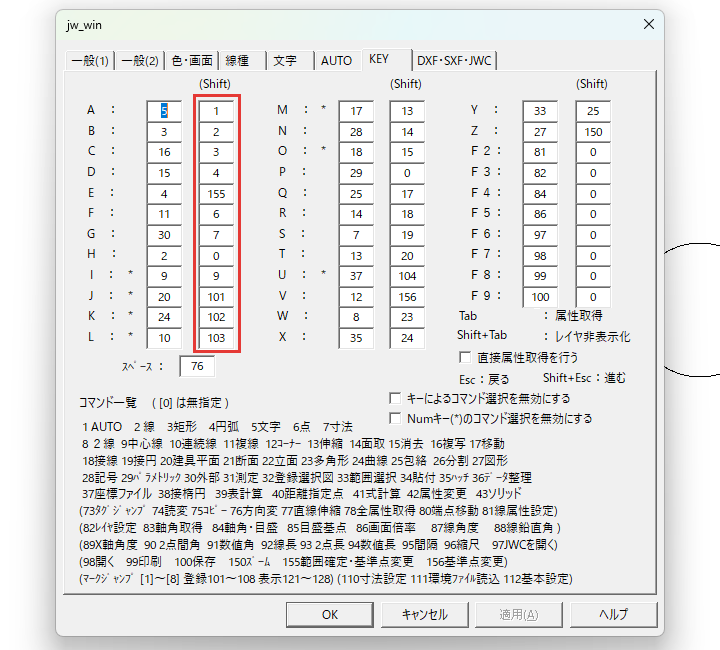Select the AUTO tab
The width and height of the screenshot is (720, 650).
338,61
